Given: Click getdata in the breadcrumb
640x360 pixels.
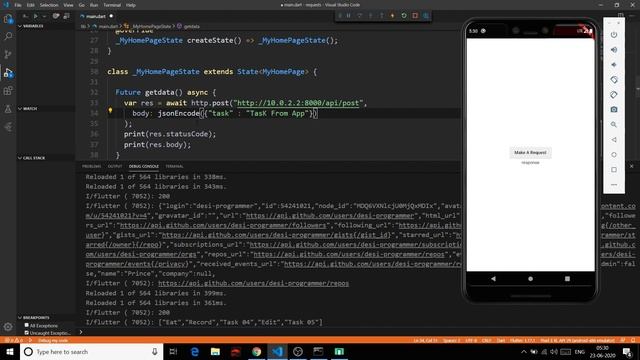Looking at the screenshot, I should pyautogui.click(x=191, y=26).
